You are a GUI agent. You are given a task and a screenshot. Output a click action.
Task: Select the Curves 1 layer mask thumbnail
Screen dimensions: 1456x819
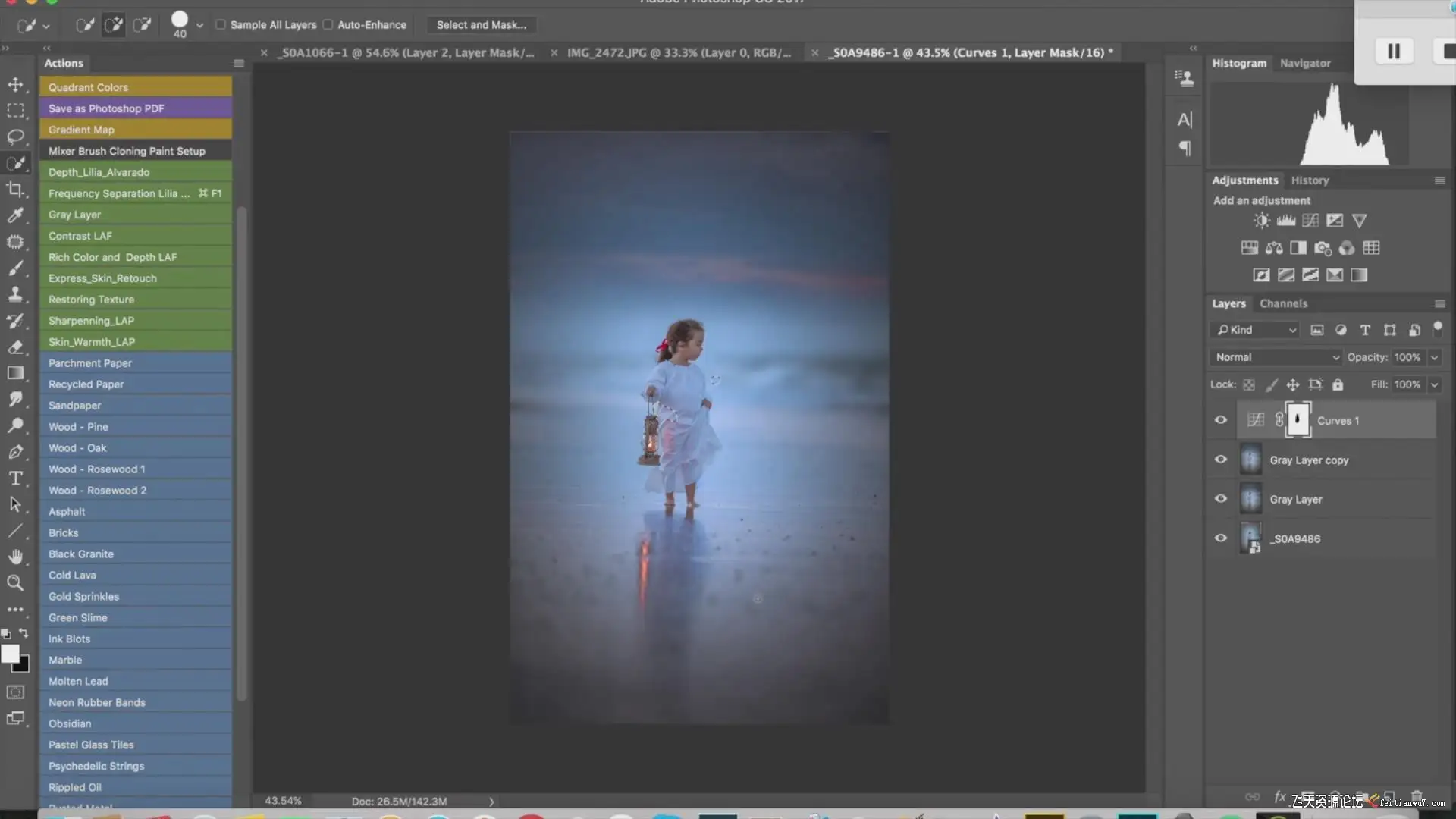[1298, 420]
